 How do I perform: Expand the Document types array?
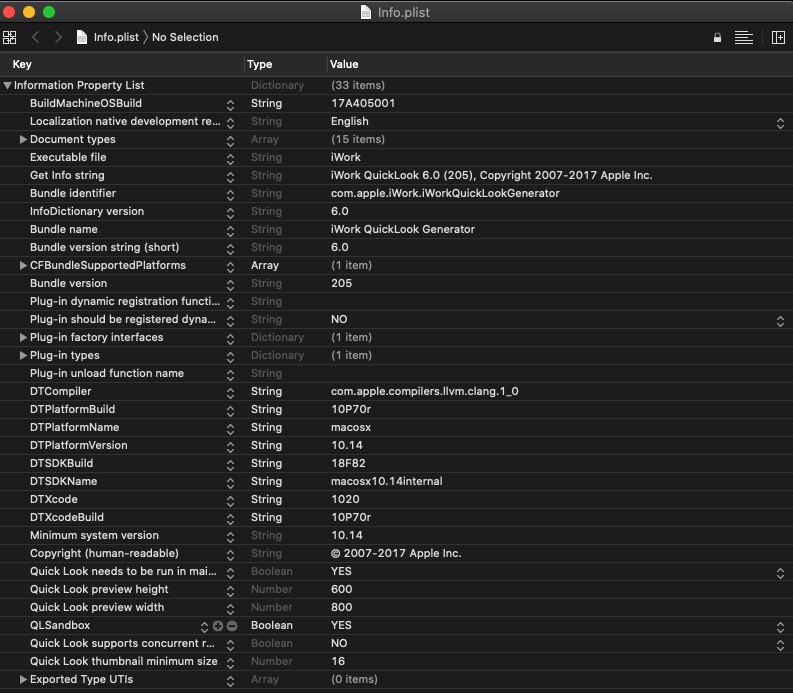(23, 139)
